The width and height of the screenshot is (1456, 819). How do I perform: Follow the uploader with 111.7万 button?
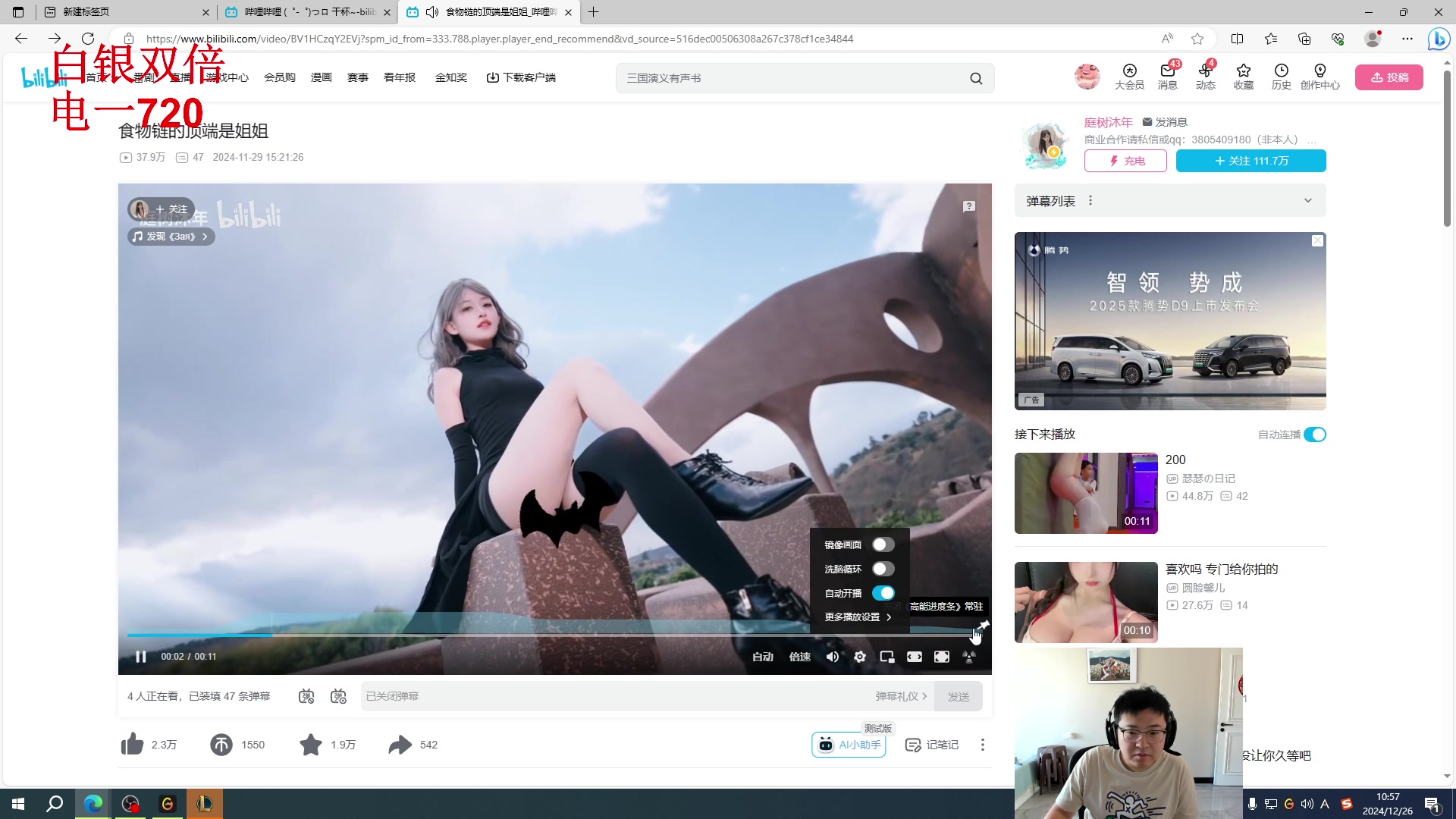pos(1251,161)
